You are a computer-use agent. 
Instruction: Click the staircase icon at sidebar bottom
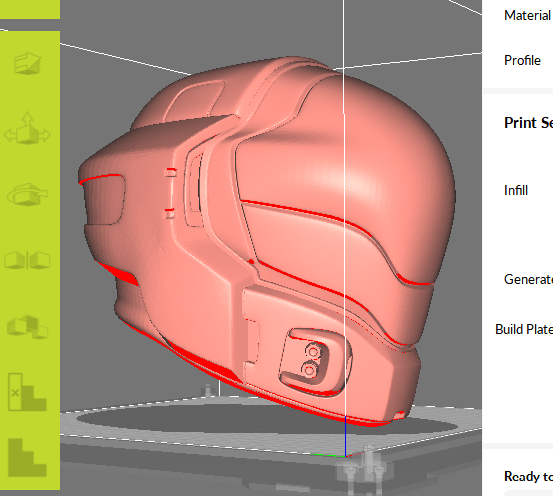pos(27,458)
